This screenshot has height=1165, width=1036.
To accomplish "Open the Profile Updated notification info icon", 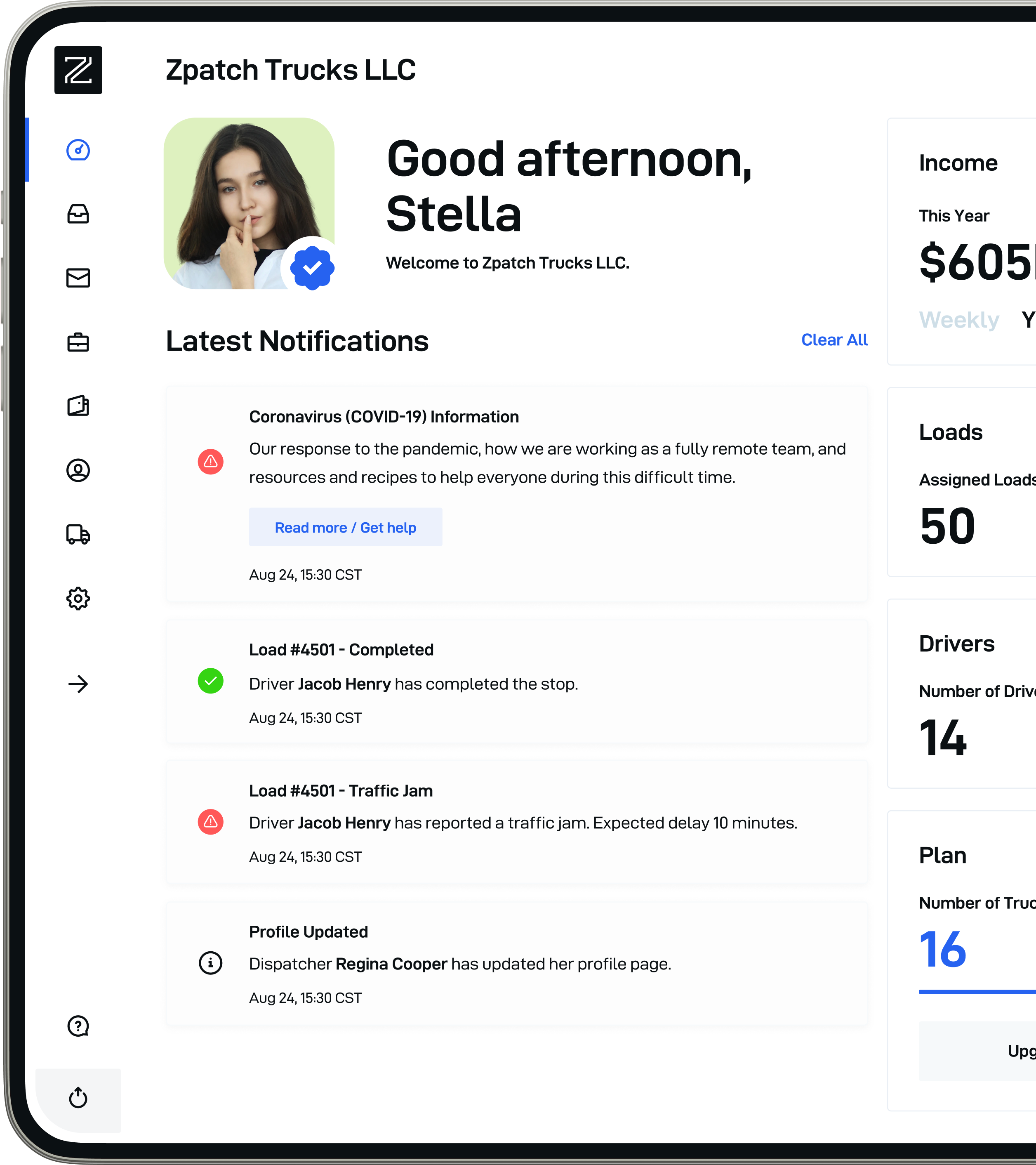I will pyautogui.click(x=210, y=963).
